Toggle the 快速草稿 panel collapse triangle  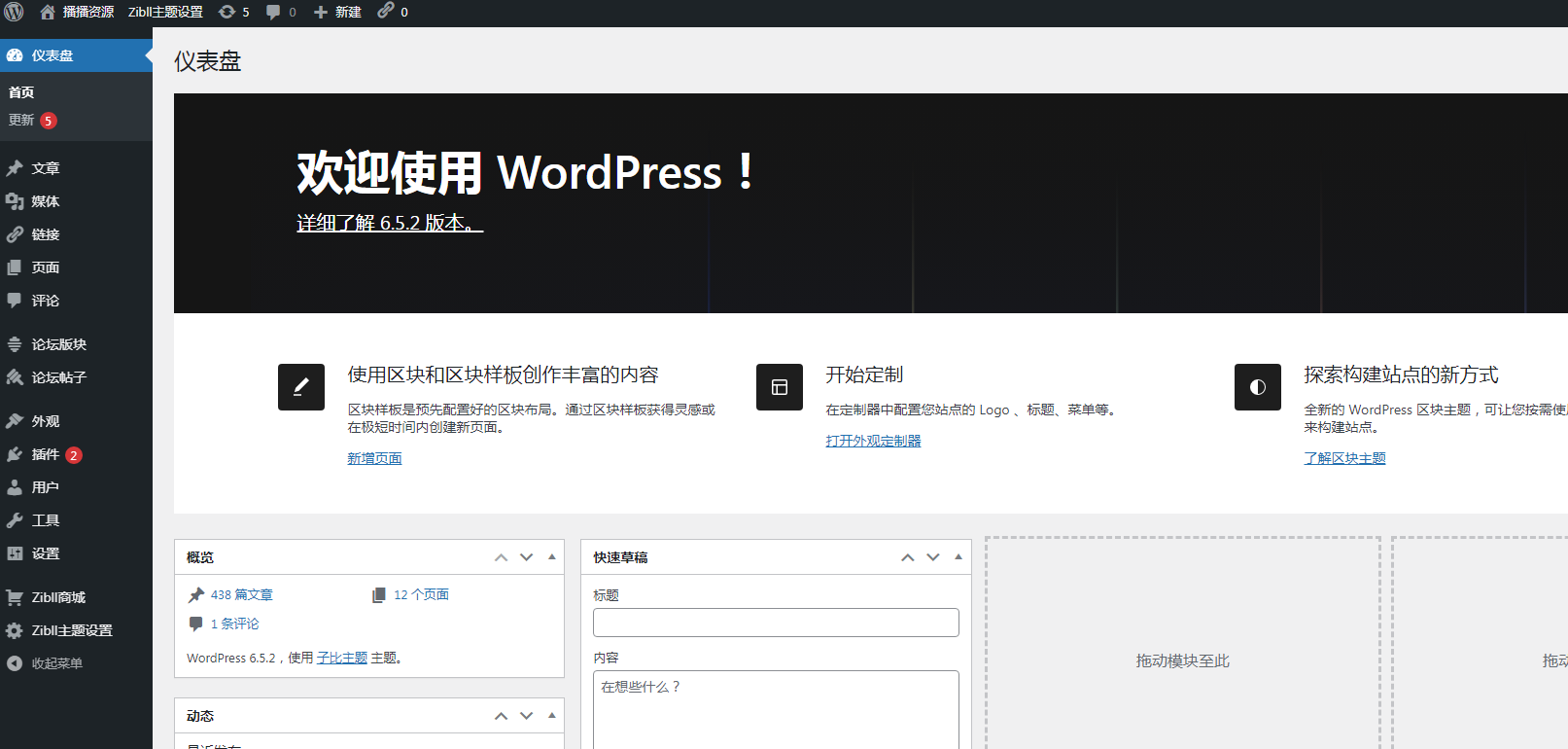click(958, 557)
